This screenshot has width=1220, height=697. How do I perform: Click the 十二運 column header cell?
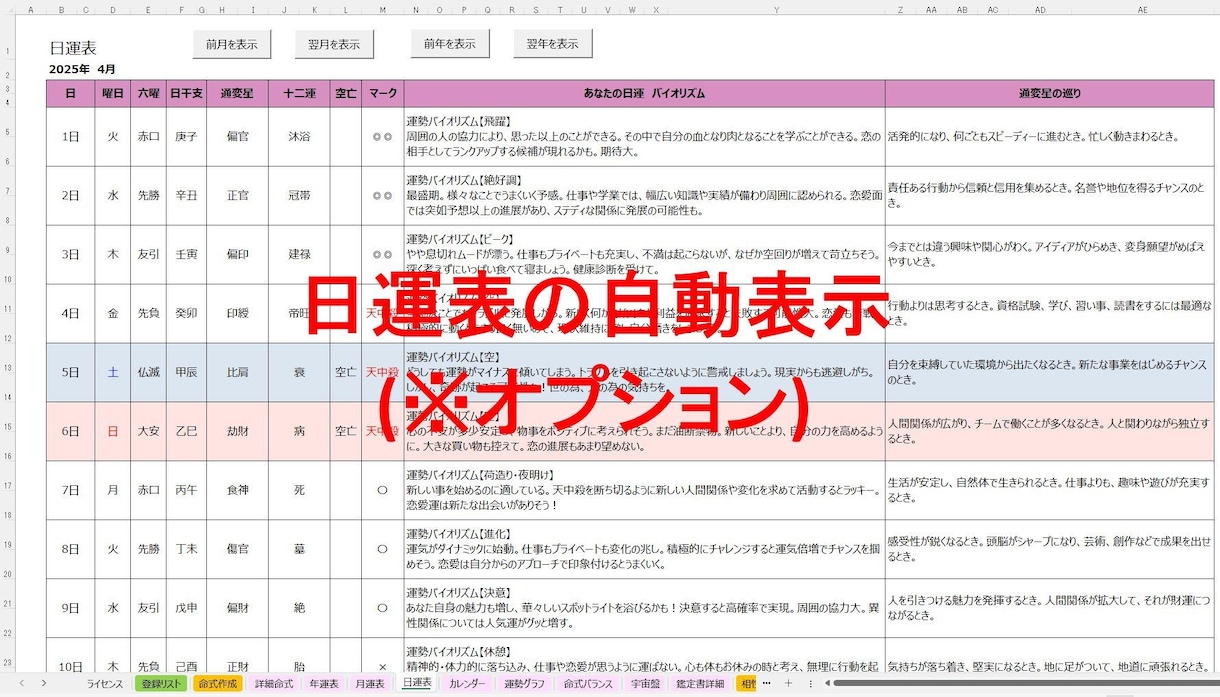click(299, 94)
